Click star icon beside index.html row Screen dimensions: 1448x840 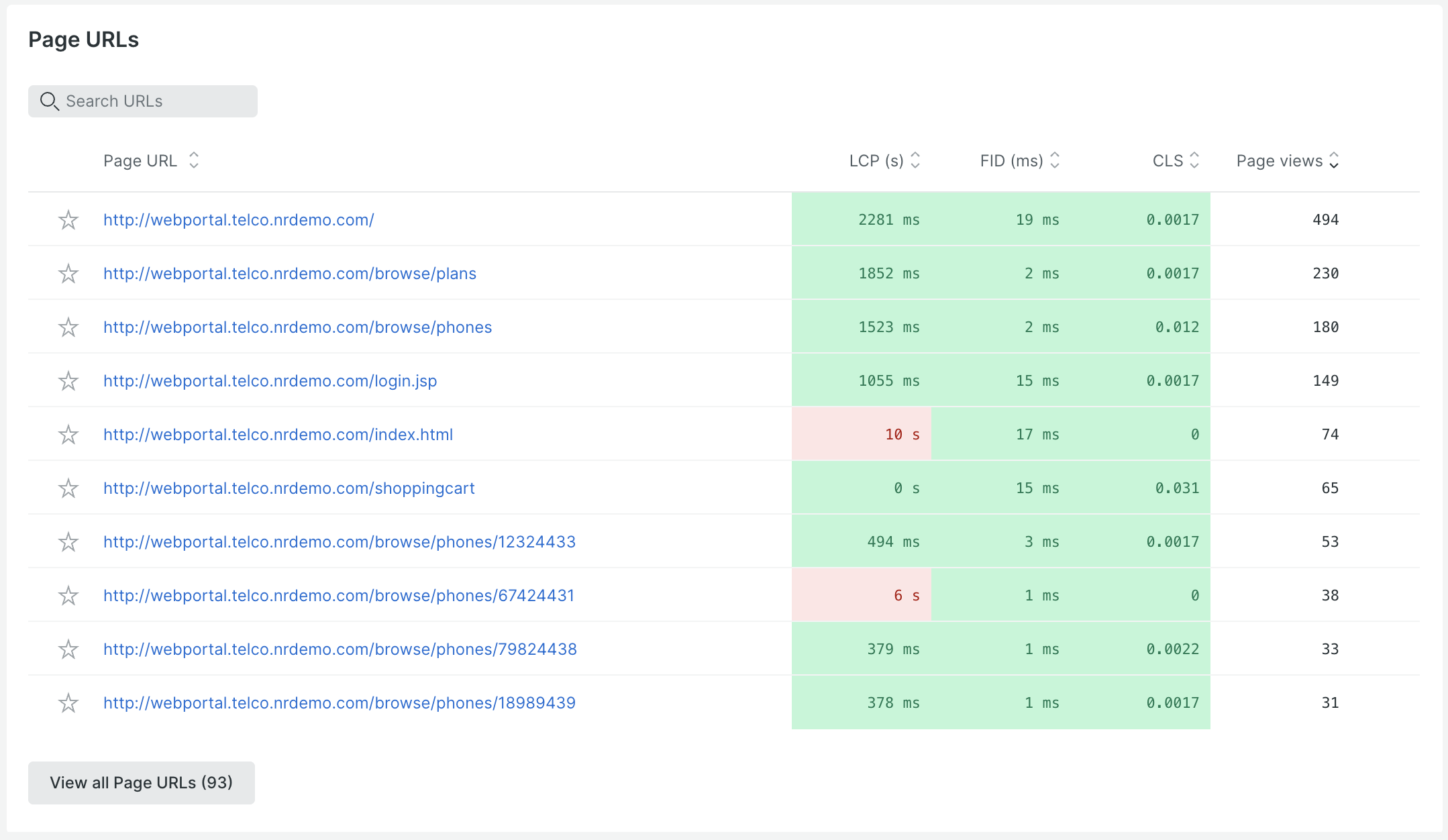[x=68, y=435]
